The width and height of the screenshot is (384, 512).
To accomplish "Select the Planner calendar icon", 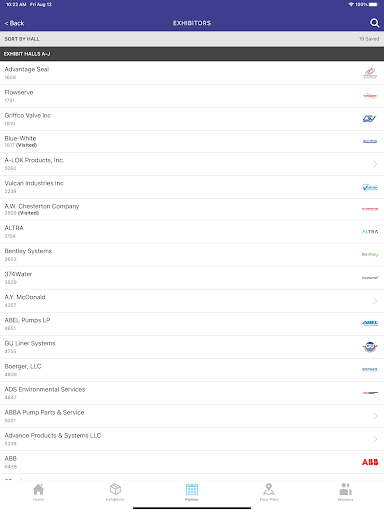I will click(x=192, y=489).
